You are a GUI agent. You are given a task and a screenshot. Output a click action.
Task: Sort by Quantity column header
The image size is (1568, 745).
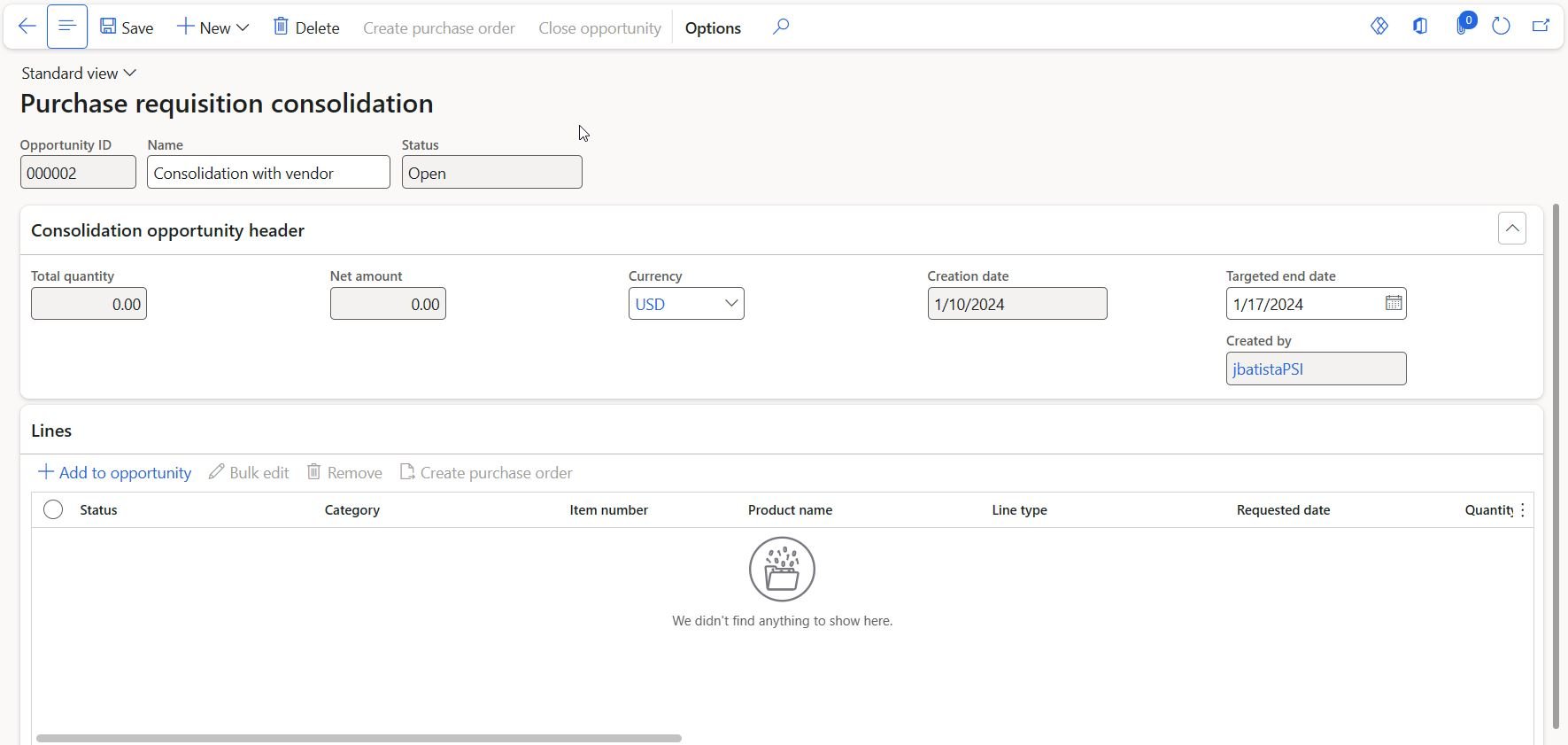click(1489, 510)
